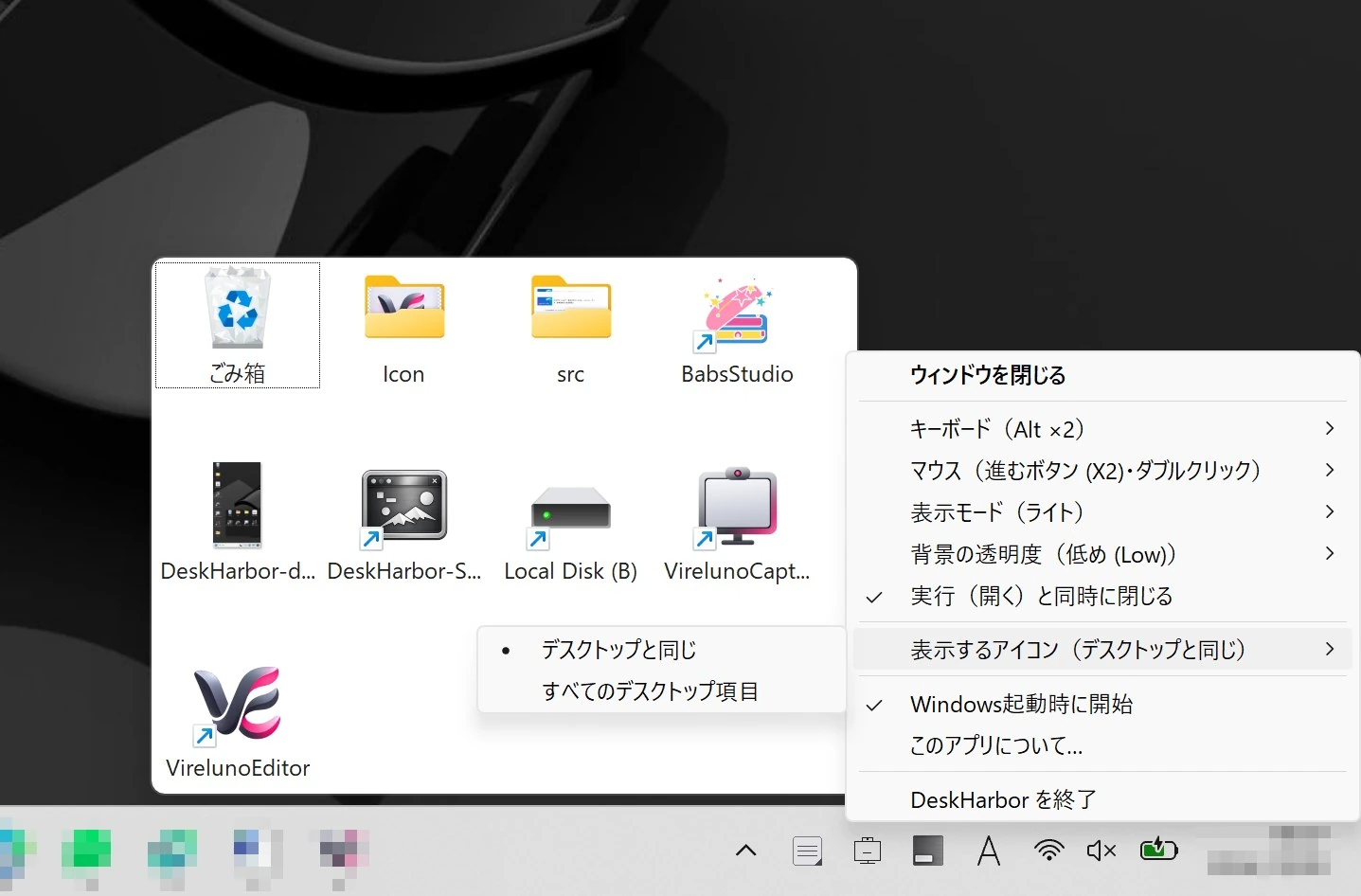The width and height of the screenshot is (1361, 896).
Task: Open the Wi-Fi network tray icon
Action: [x=1048, y=851]
